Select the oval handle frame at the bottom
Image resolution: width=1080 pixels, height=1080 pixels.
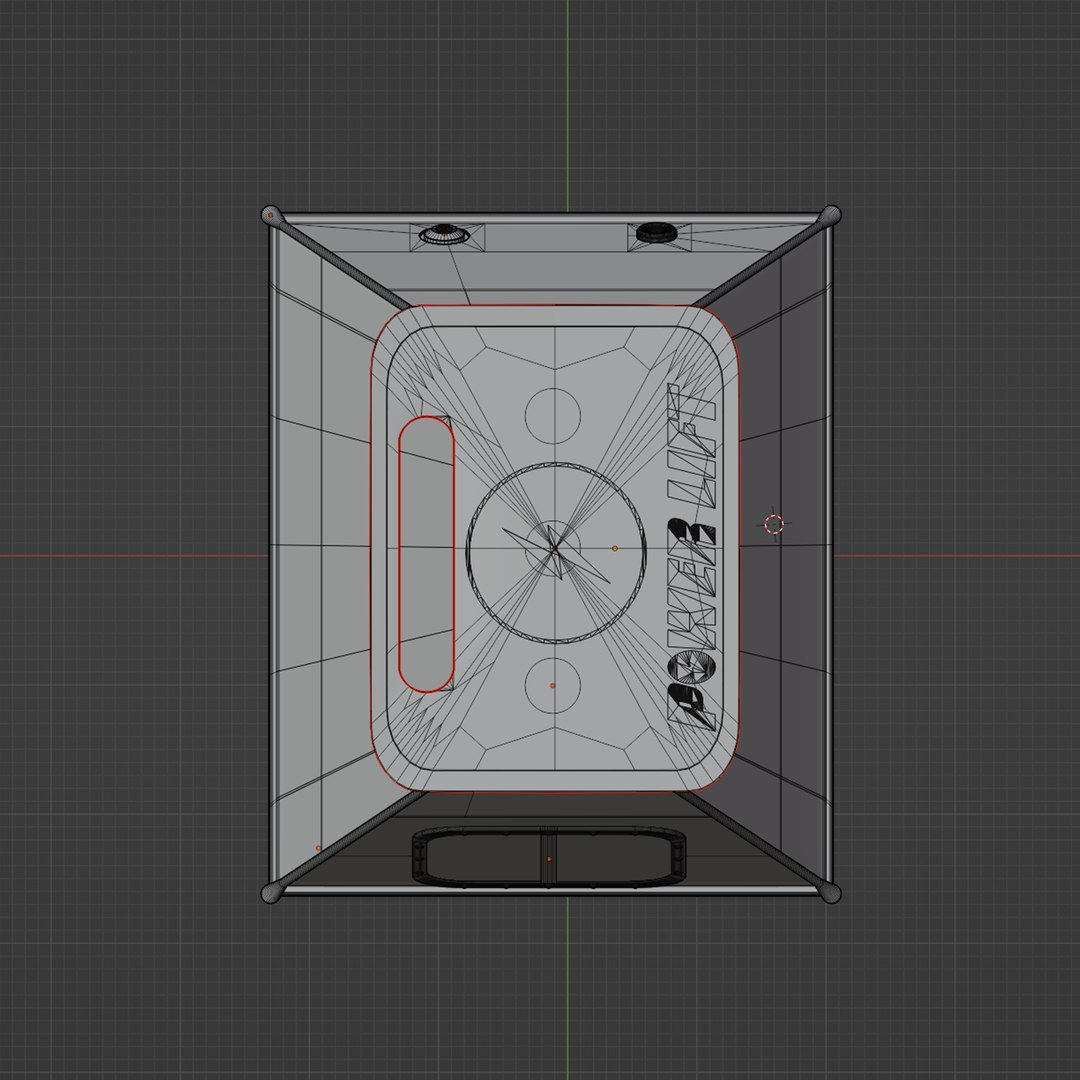coord(549,857)
